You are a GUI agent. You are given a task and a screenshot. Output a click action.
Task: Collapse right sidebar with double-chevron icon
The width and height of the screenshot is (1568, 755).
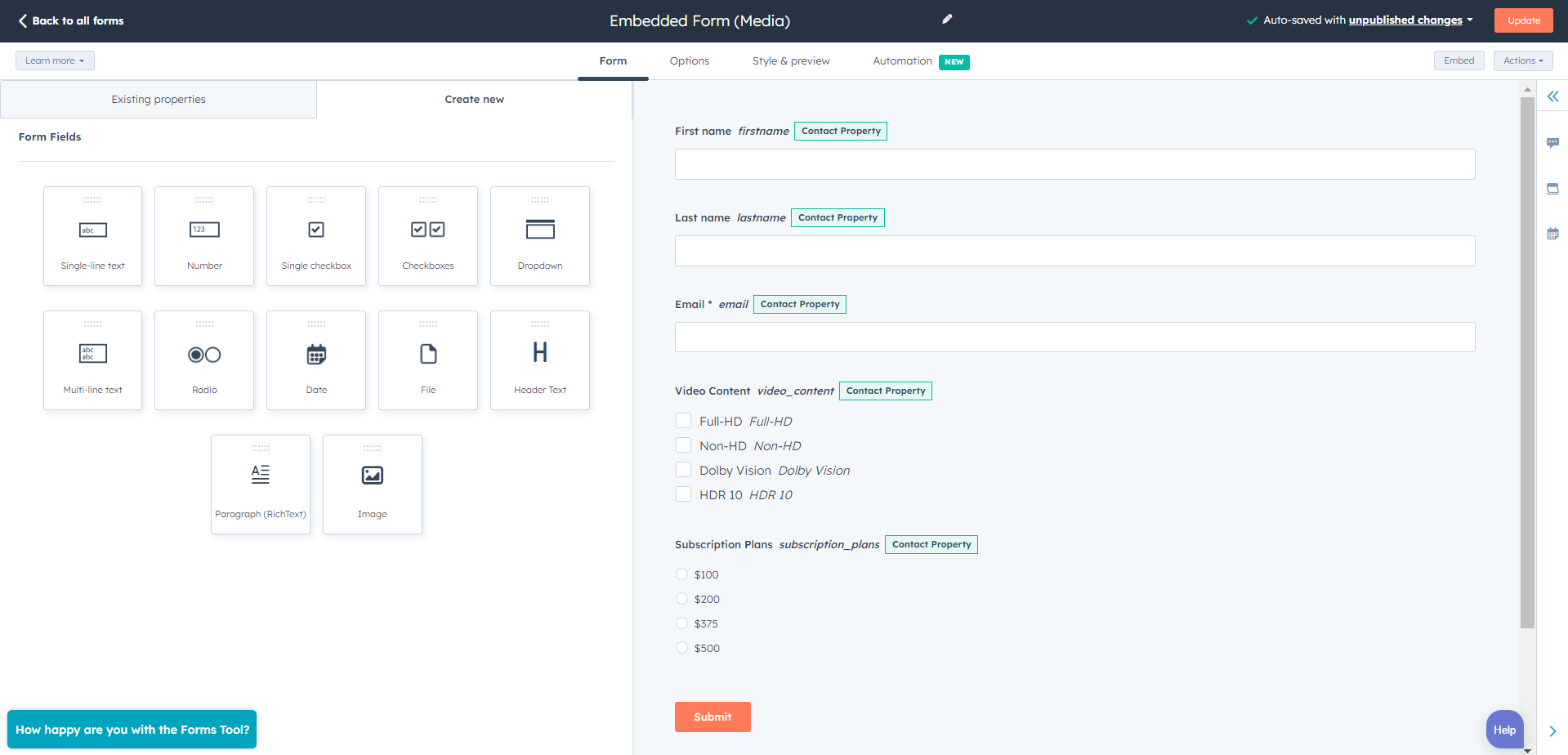click(1552, 96)
